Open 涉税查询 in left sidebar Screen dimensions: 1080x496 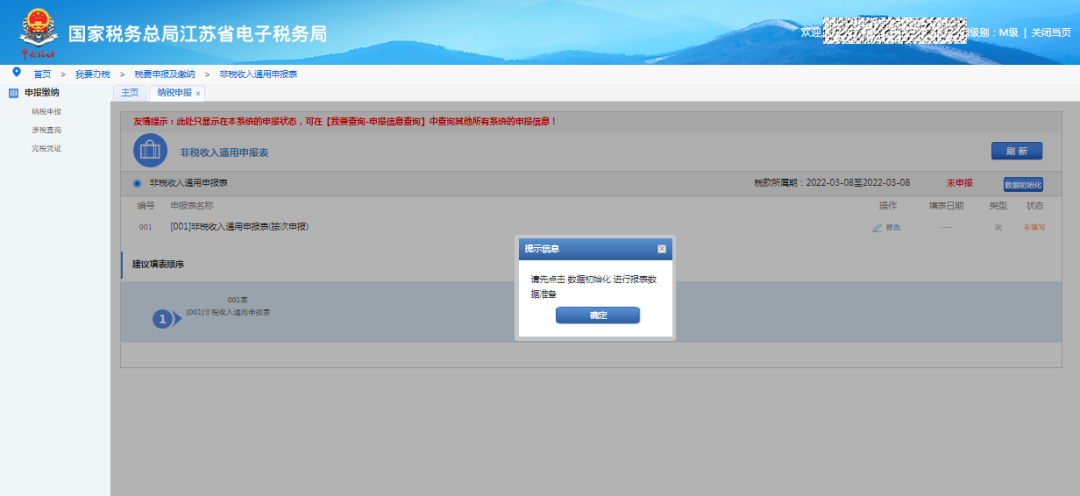[46, 130]
